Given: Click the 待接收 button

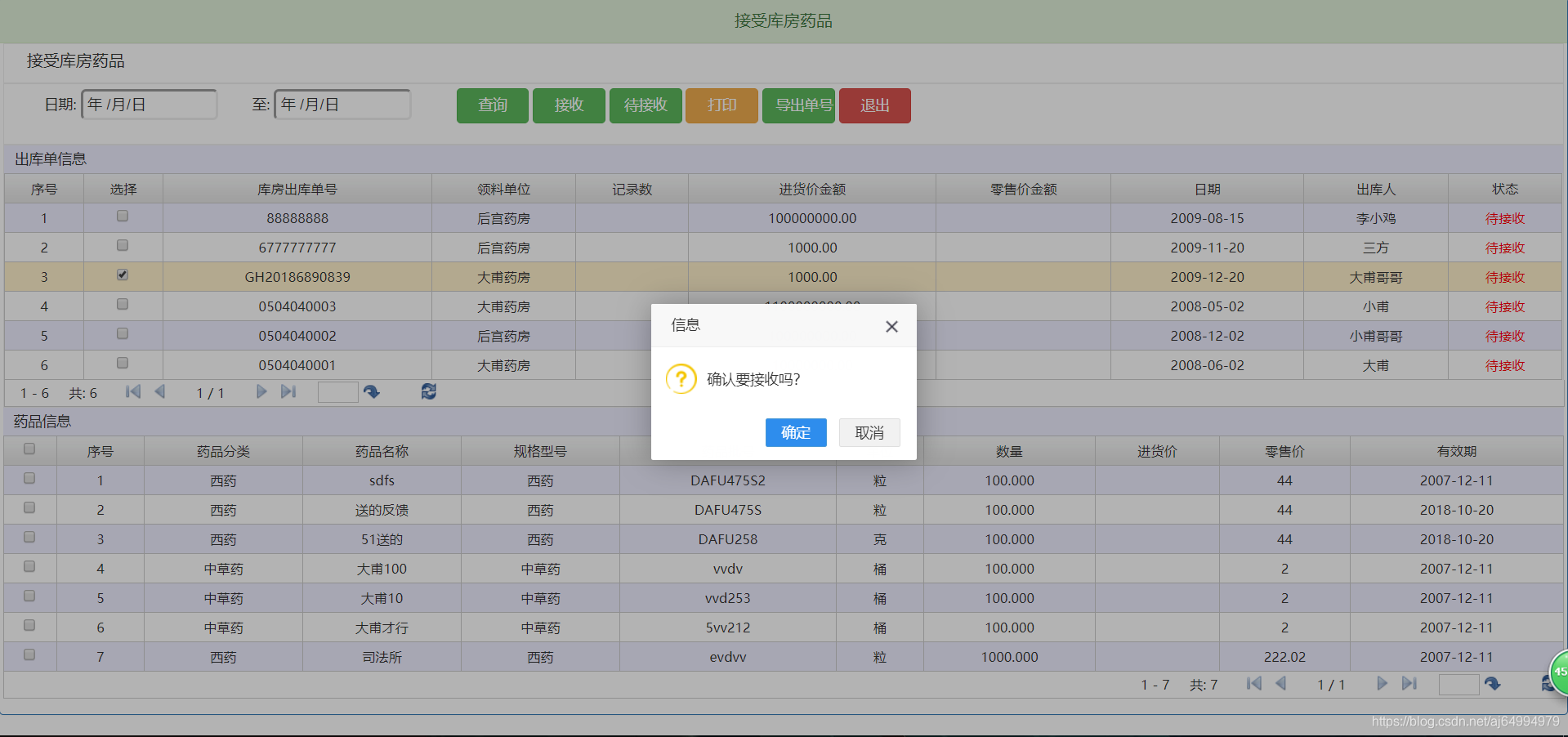Looking at the screenshot, I should (646, 105).
